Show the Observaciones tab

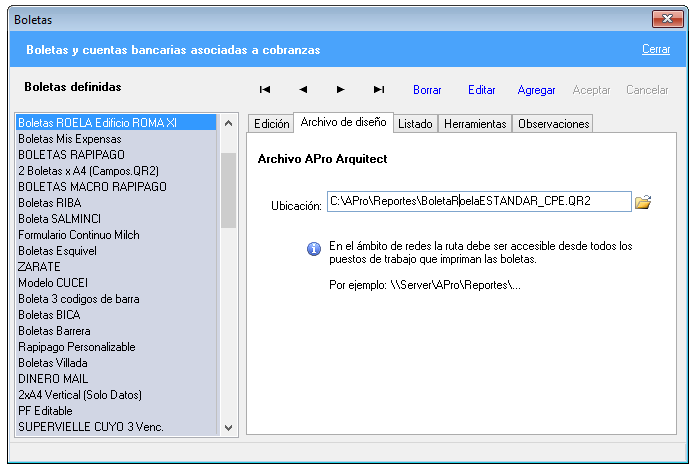click(552, 124)
